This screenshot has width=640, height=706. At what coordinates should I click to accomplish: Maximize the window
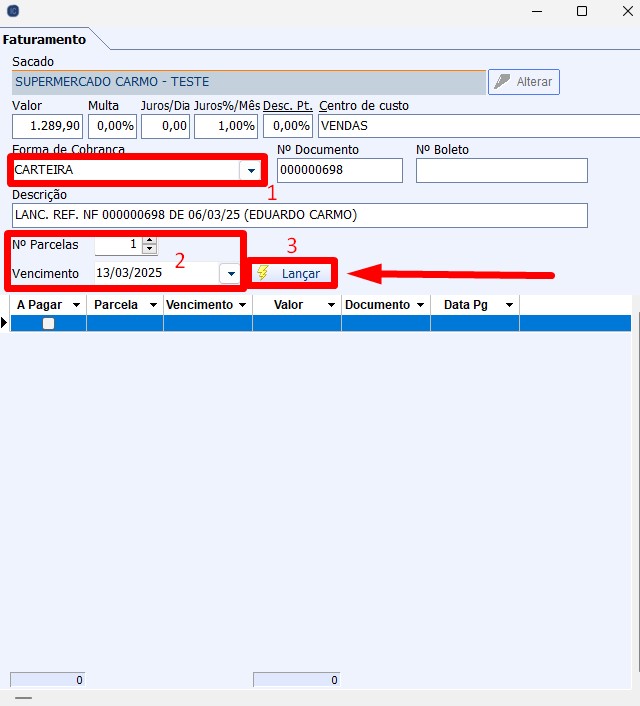pos(582,12)
